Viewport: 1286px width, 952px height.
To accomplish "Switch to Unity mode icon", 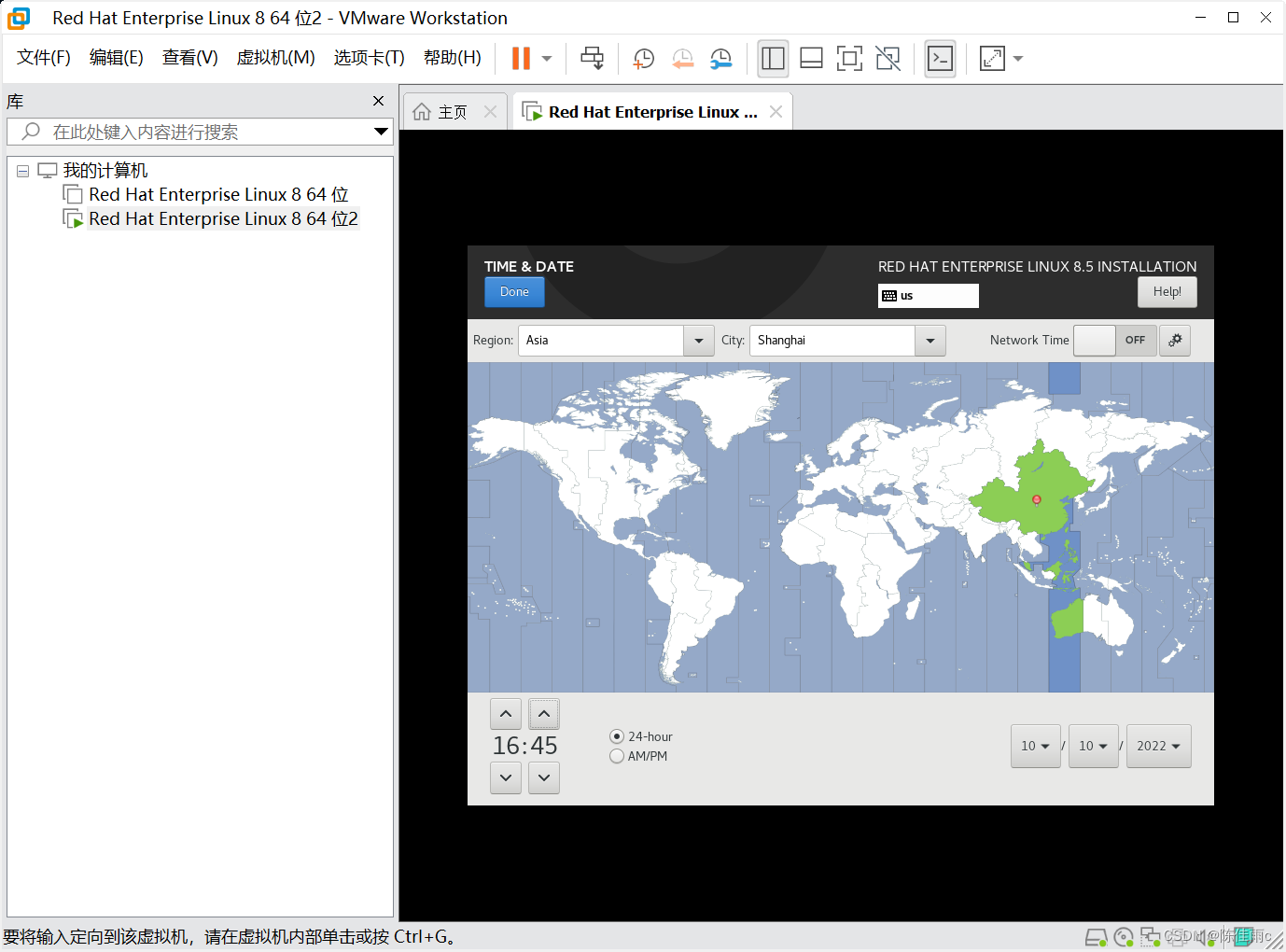I will [888, 59].
